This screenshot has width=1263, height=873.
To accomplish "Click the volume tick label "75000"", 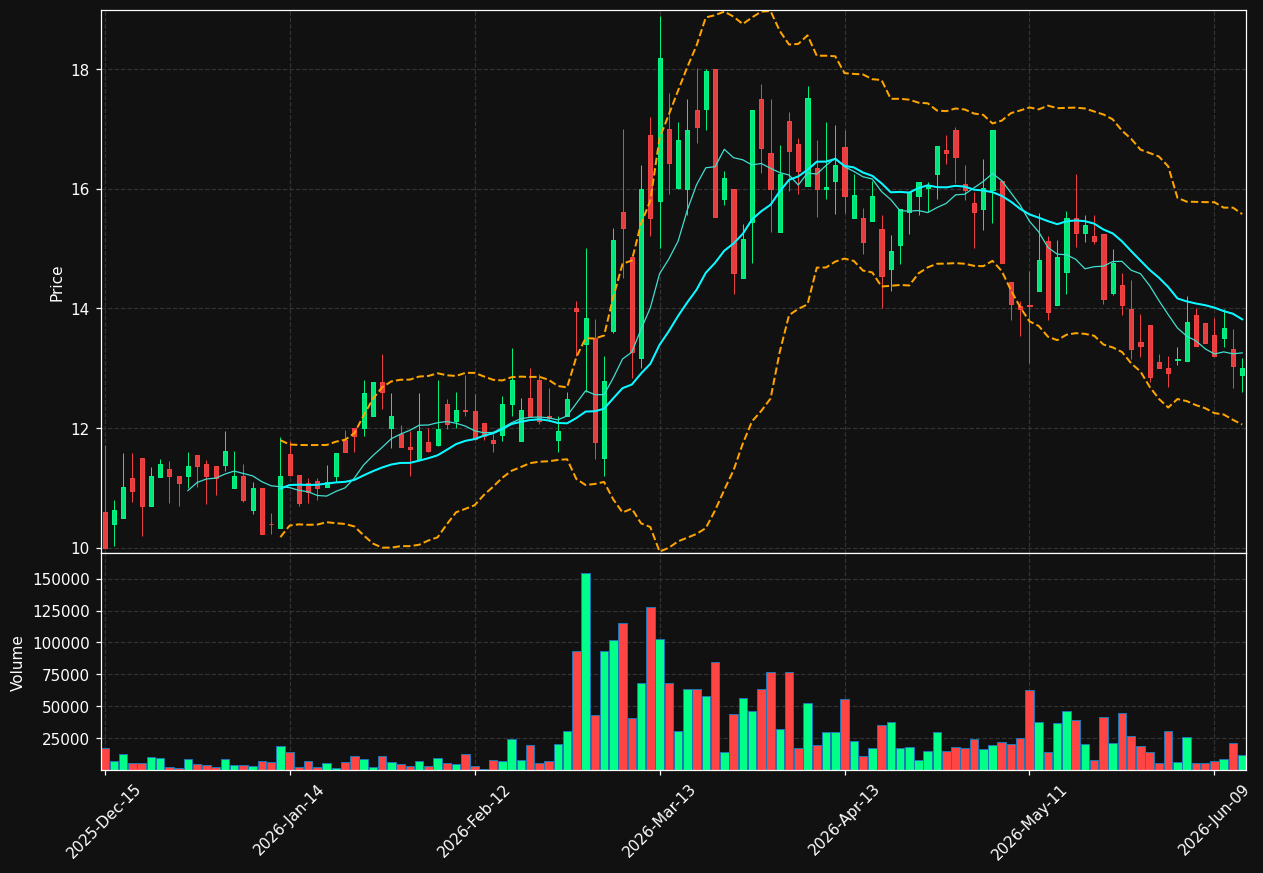I will click(66, 675).
